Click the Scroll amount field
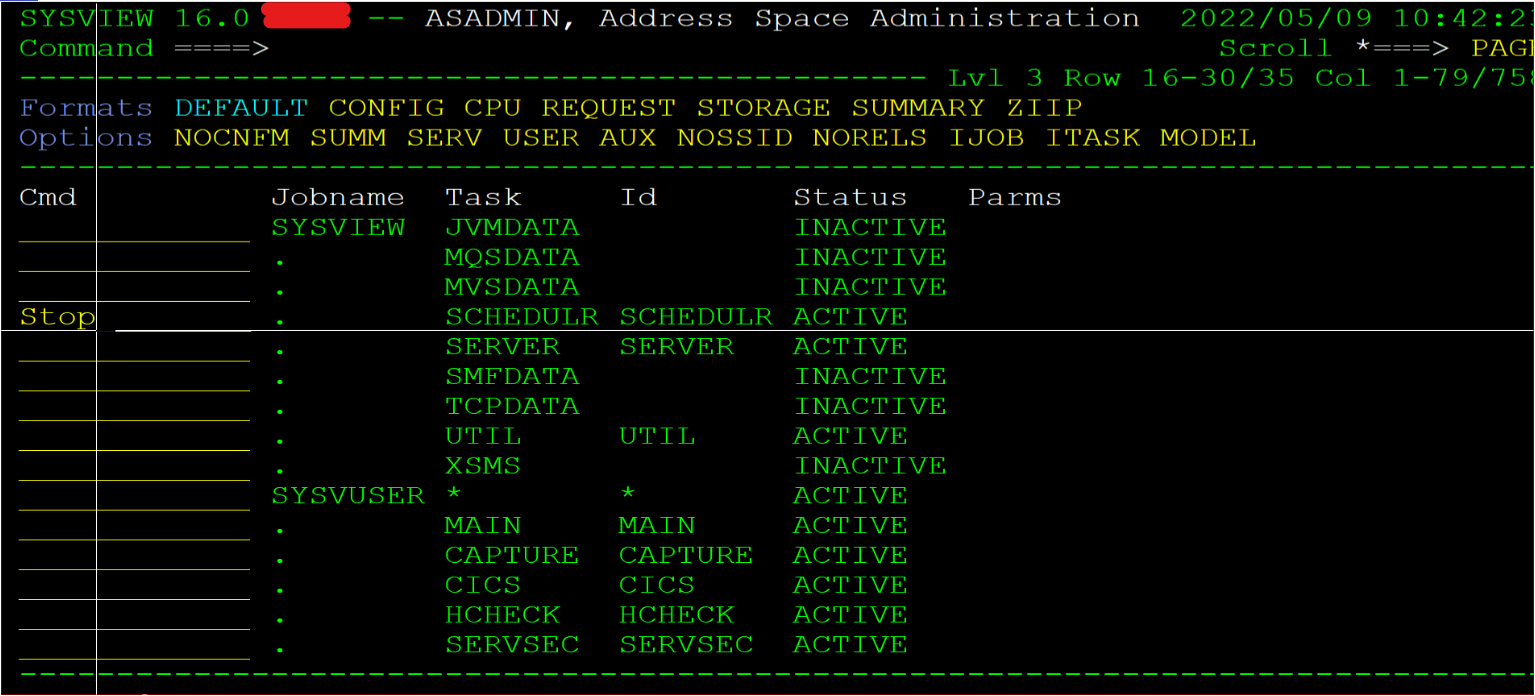Viewport: 1535px width, 696px height. pos(1502,48)
